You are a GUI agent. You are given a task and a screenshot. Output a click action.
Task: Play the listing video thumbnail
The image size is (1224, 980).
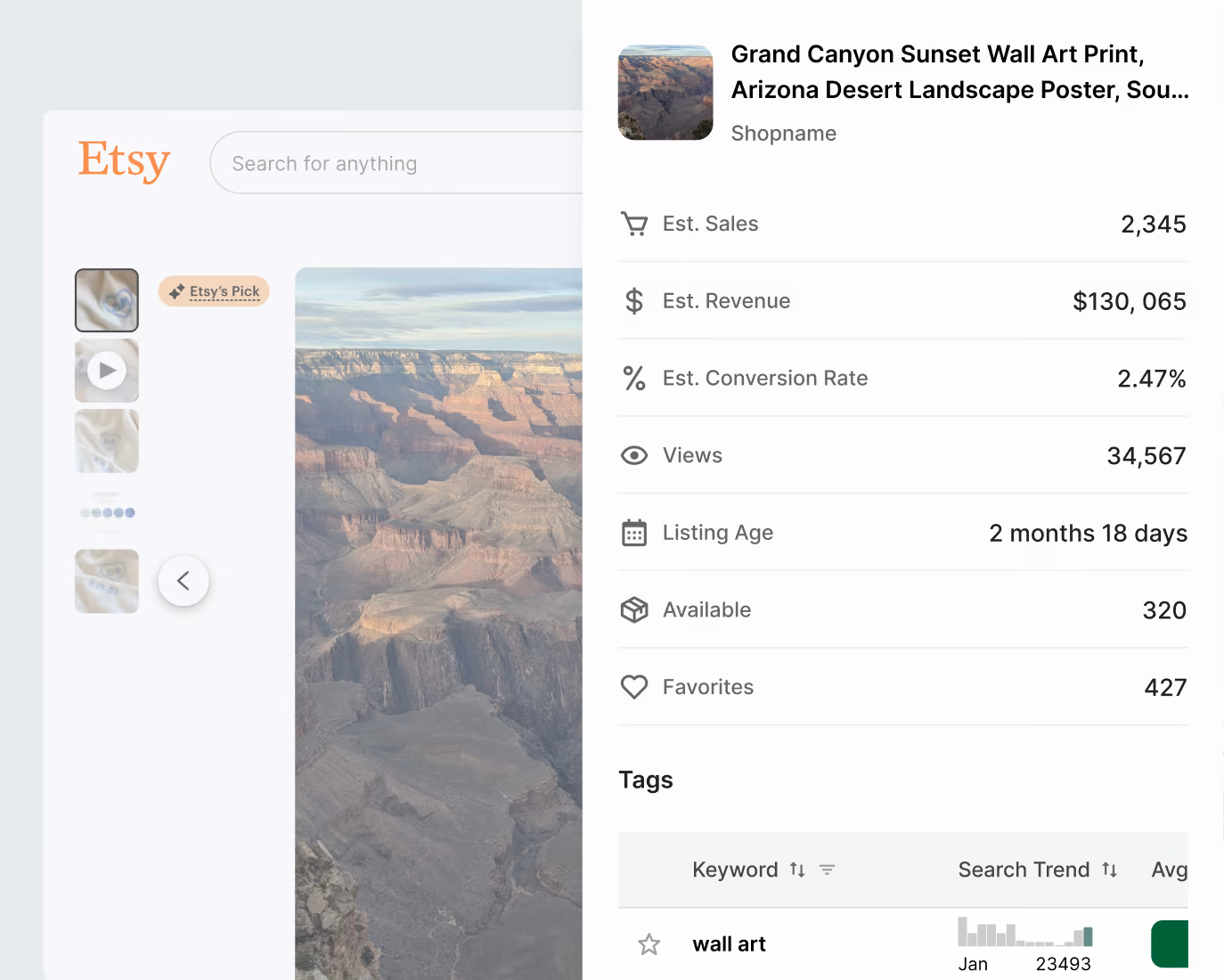click(107, 371)
